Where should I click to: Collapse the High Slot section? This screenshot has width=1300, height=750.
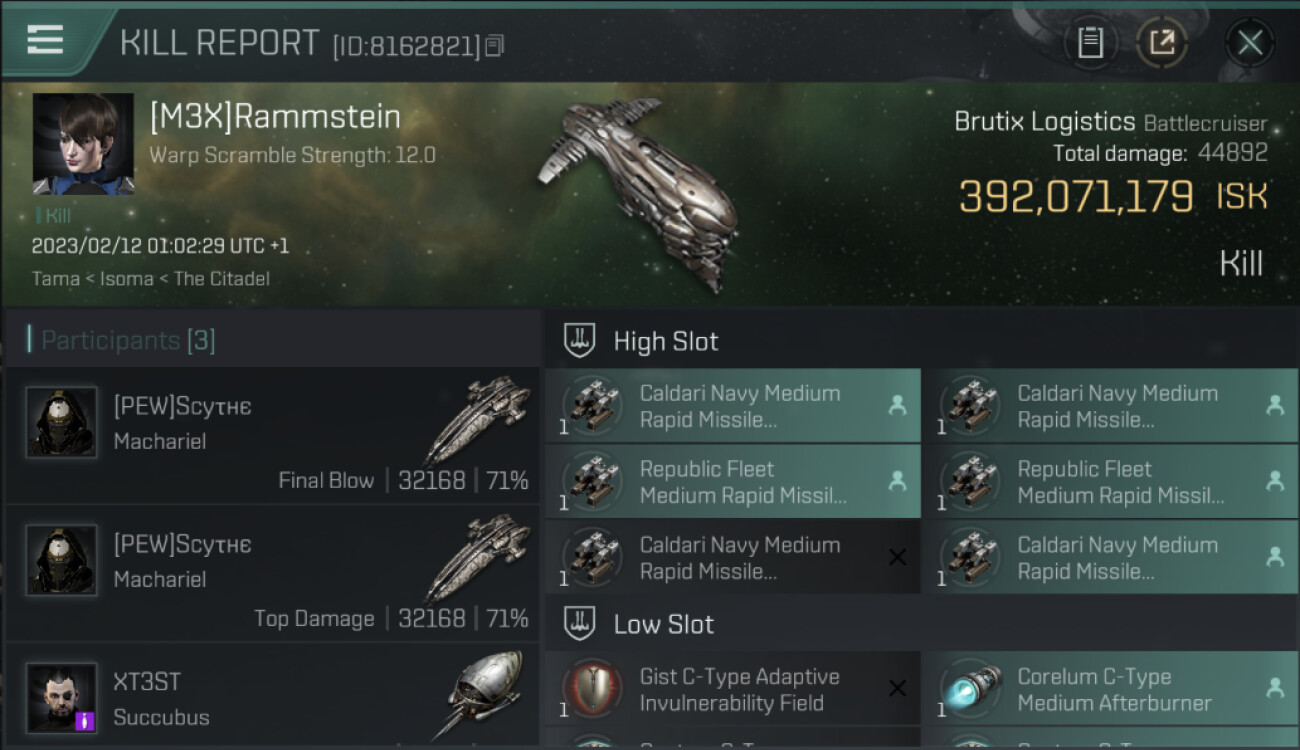[x=580, y=341]
